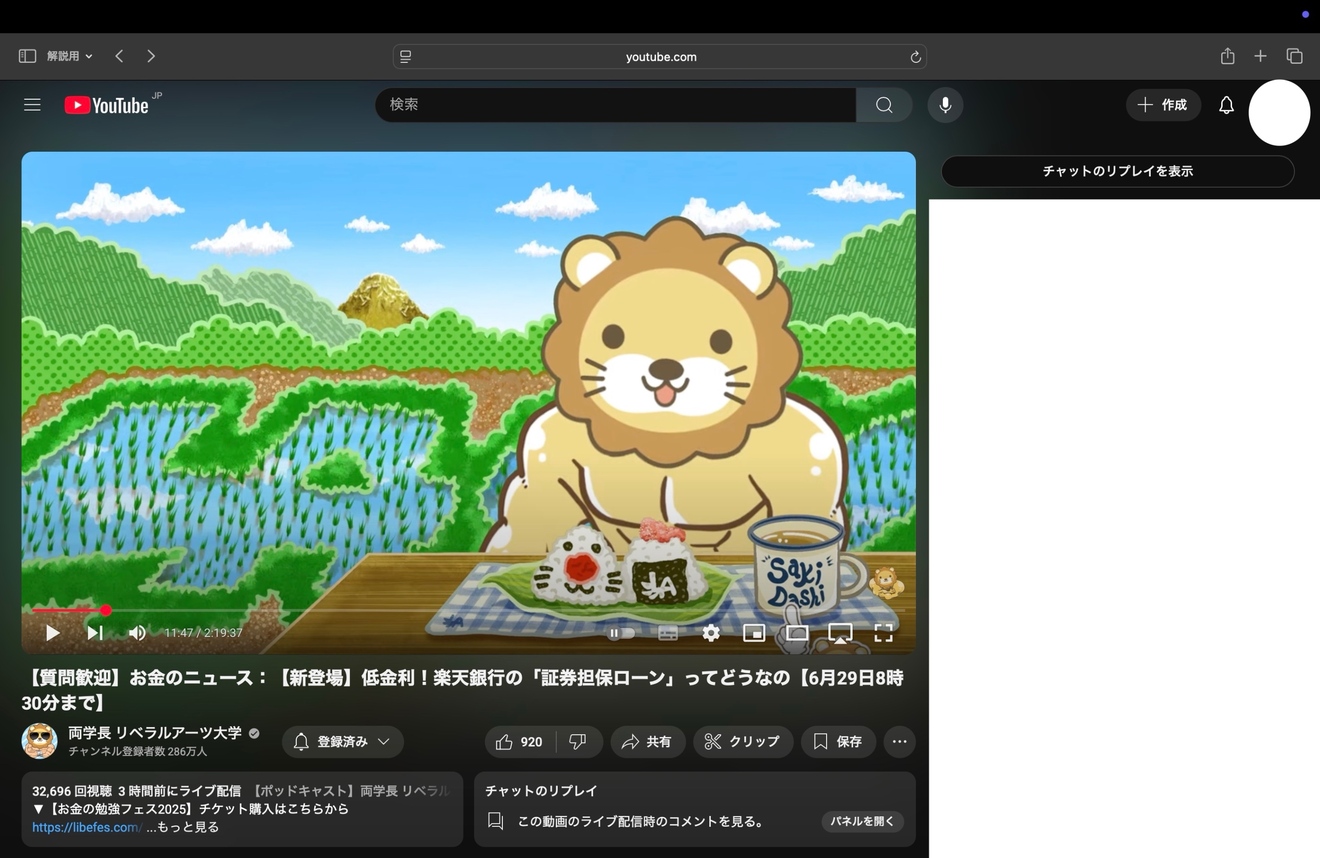Click the 32,696 回視聴 view count

[72, 791]
